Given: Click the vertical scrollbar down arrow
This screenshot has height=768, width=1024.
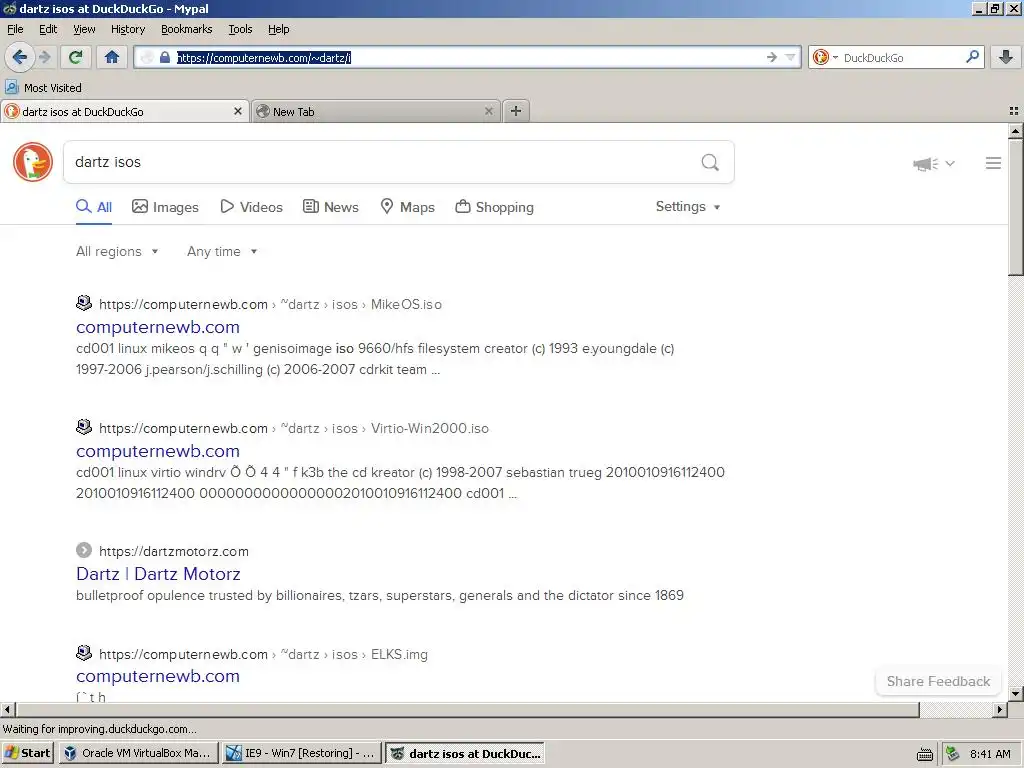Looking at the screenshot, I should [x=1016, y=694].
